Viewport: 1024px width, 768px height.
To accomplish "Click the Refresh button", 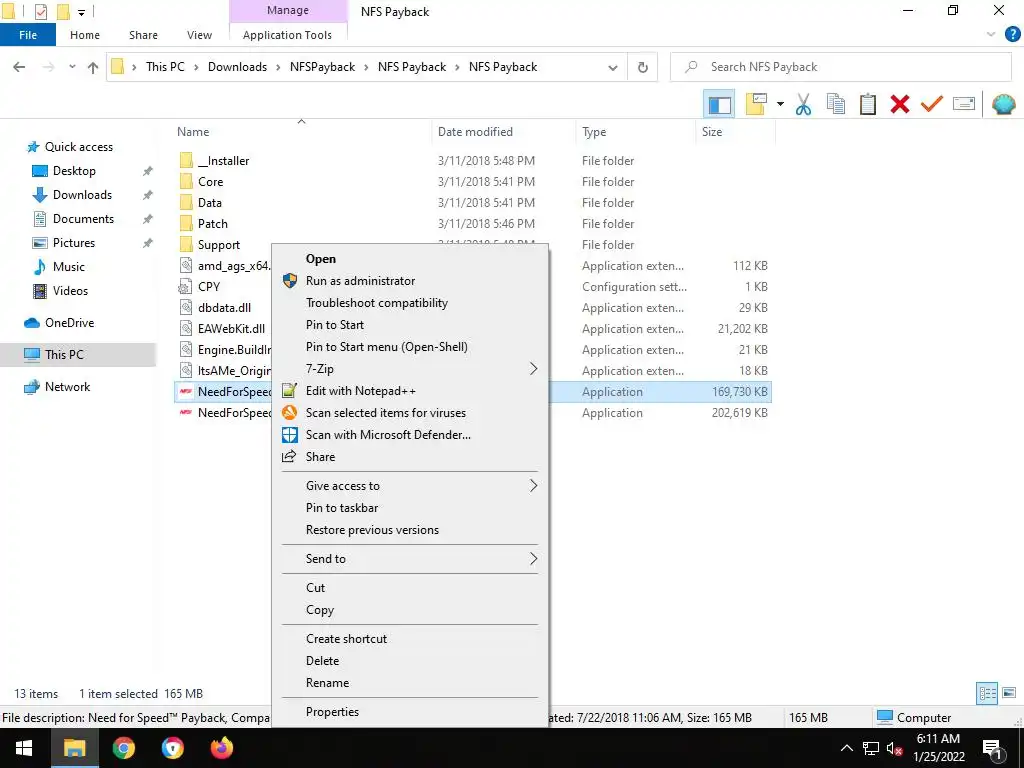I will [x=643, y=67].
